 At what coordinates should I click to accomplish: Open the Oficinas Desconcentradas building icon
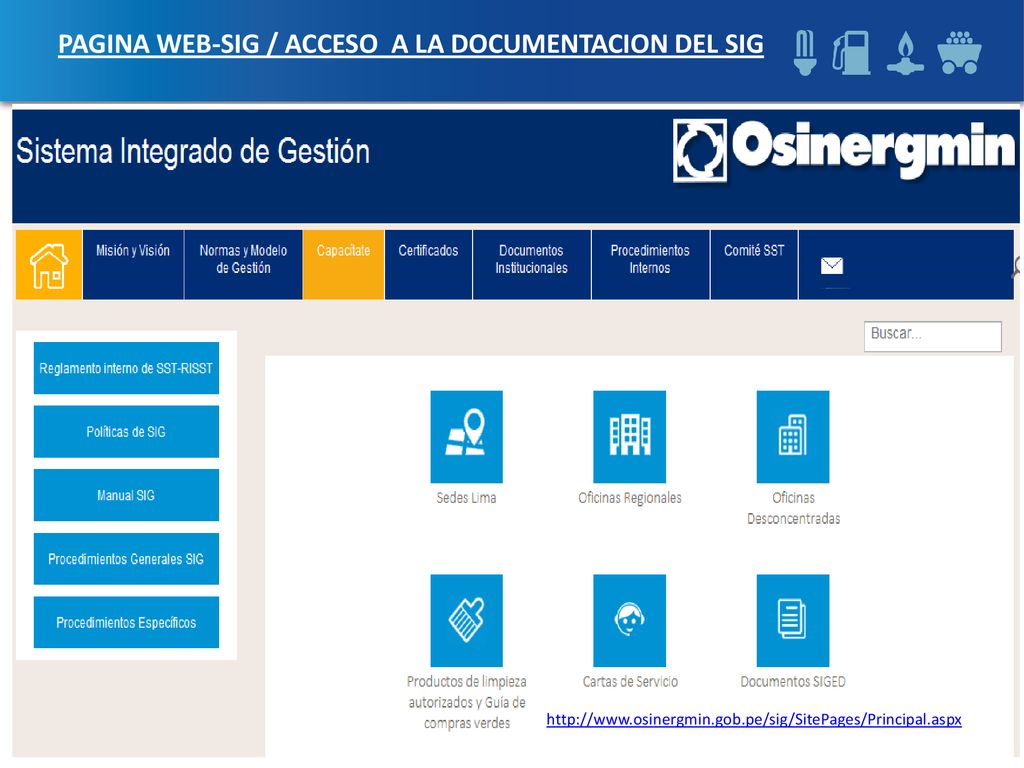click(793, 436)
